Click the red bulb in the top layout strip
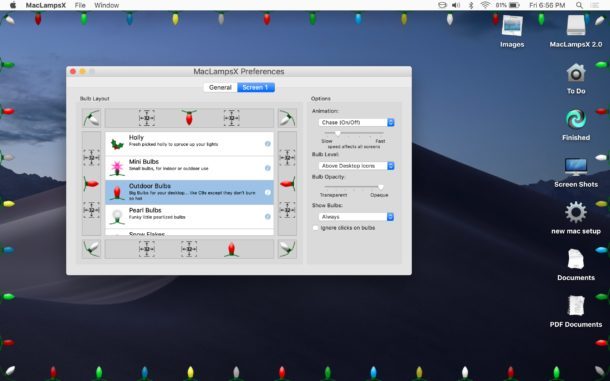 coord(189,118)
